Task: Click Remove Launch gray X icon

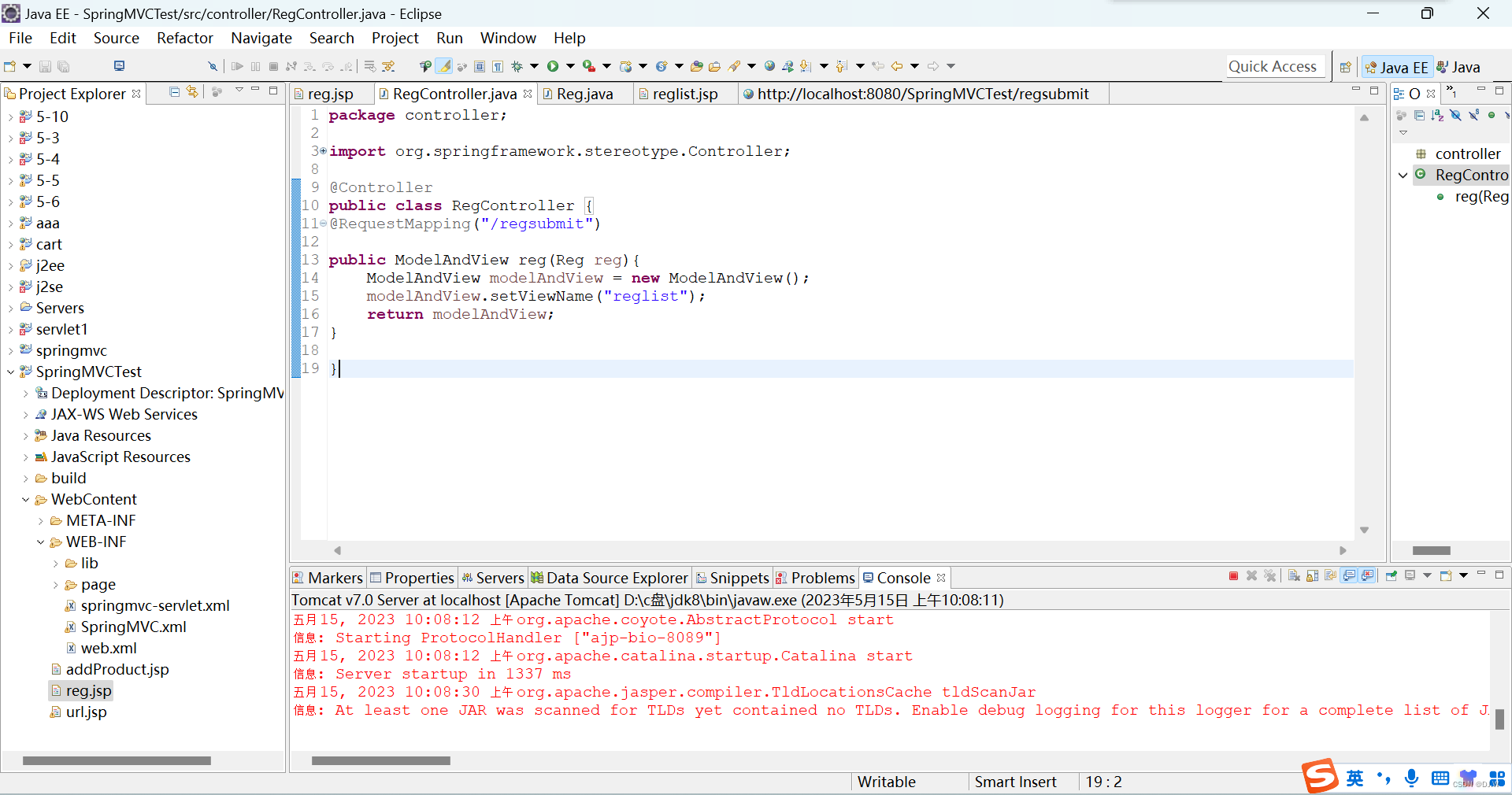Action: point(1251,576)
